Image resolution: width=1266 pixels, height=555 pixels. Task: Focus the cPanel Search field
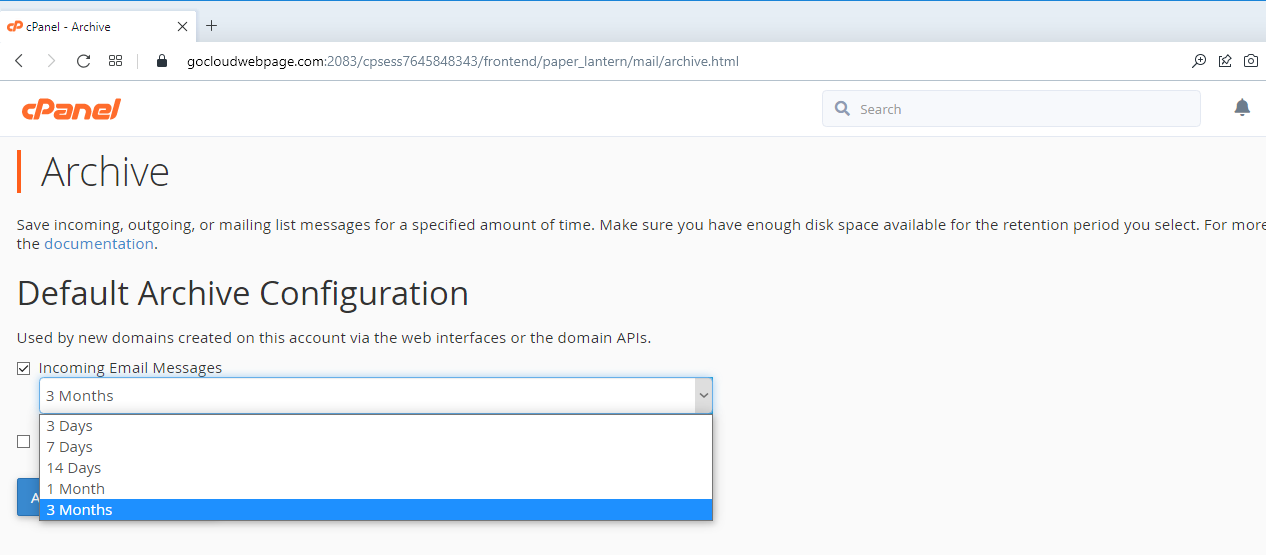[1011, 109]
